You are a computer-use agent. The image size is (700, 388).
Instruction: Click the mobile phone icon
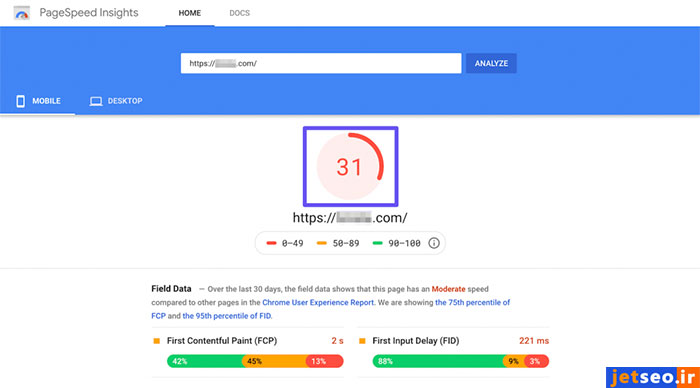(x=21, y=101)
